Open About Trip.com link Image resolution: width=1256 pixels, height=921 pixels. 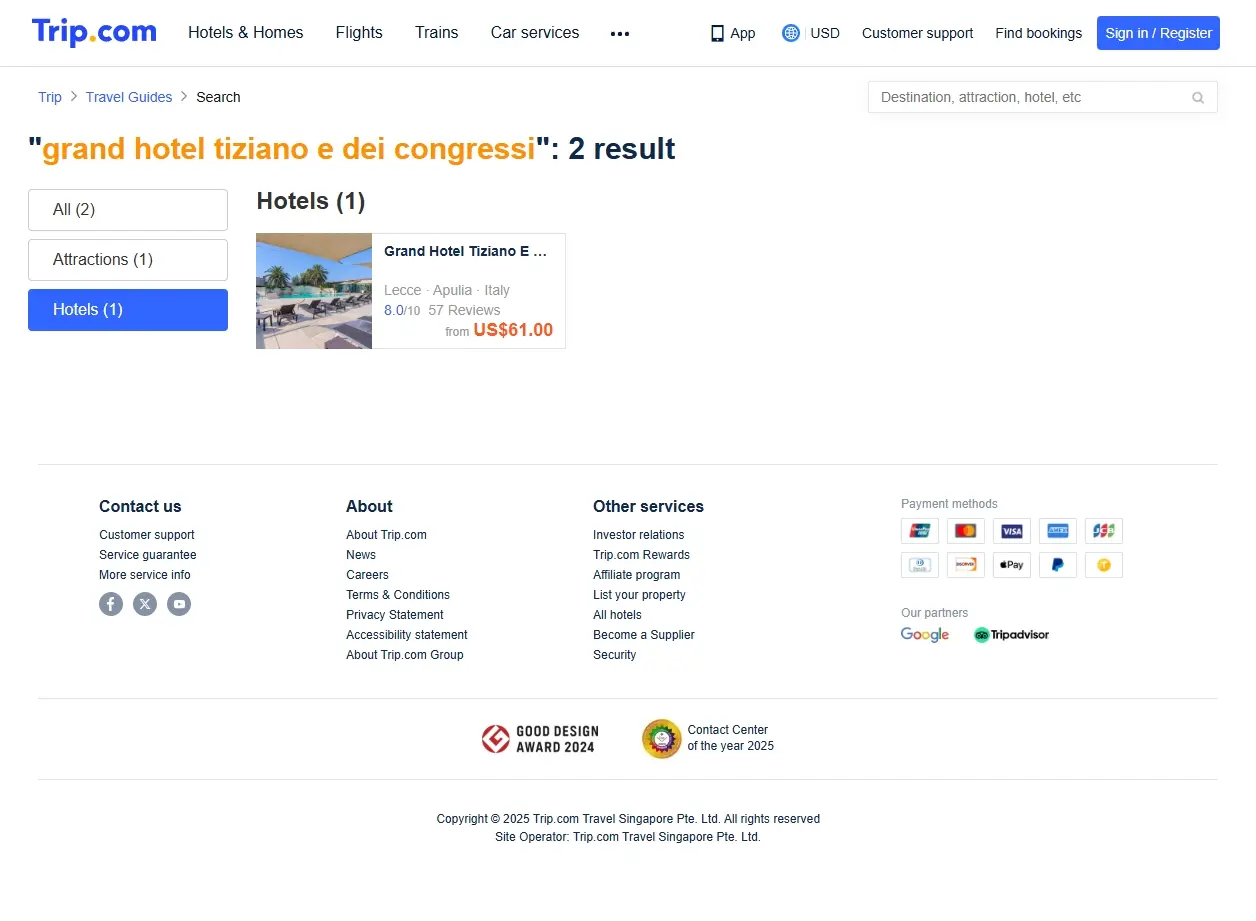pos(386,535)
